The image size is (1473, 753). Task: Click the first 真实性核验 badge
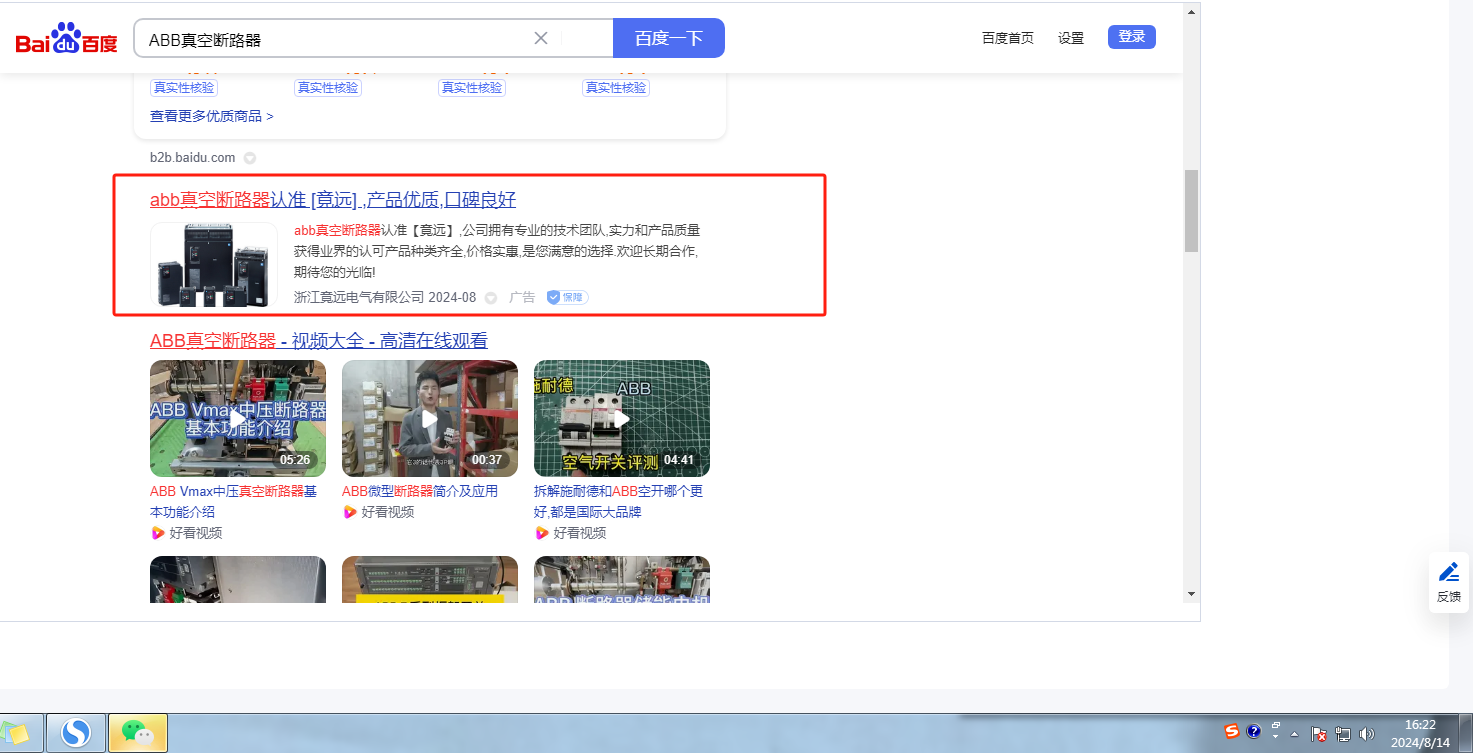point(184,88)
